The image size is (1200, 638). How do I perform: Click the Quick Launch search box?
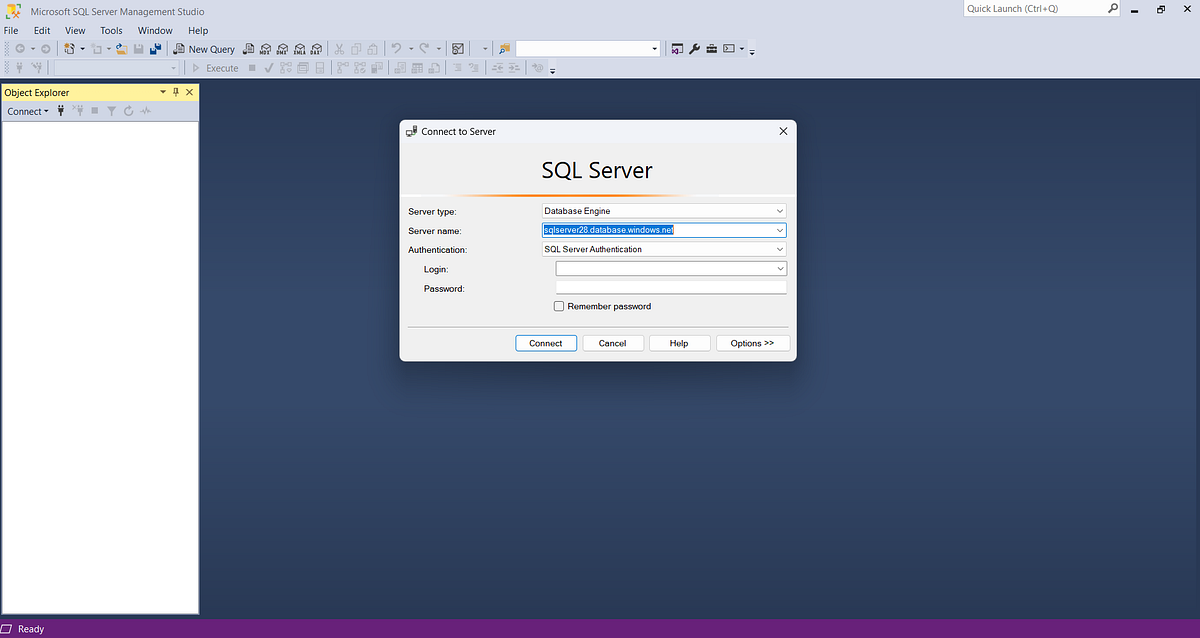1042,8
